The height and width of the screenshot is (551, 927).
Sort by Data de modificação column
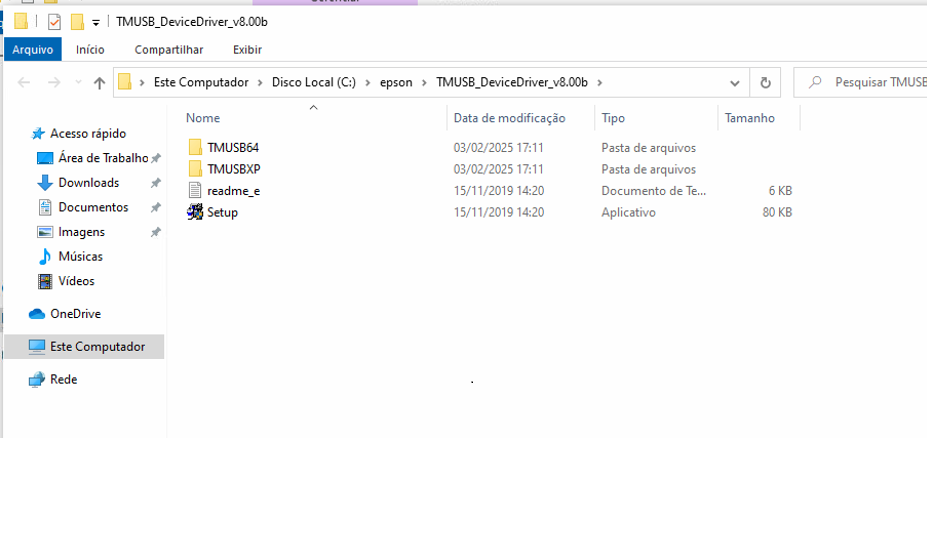pos(510,118)
